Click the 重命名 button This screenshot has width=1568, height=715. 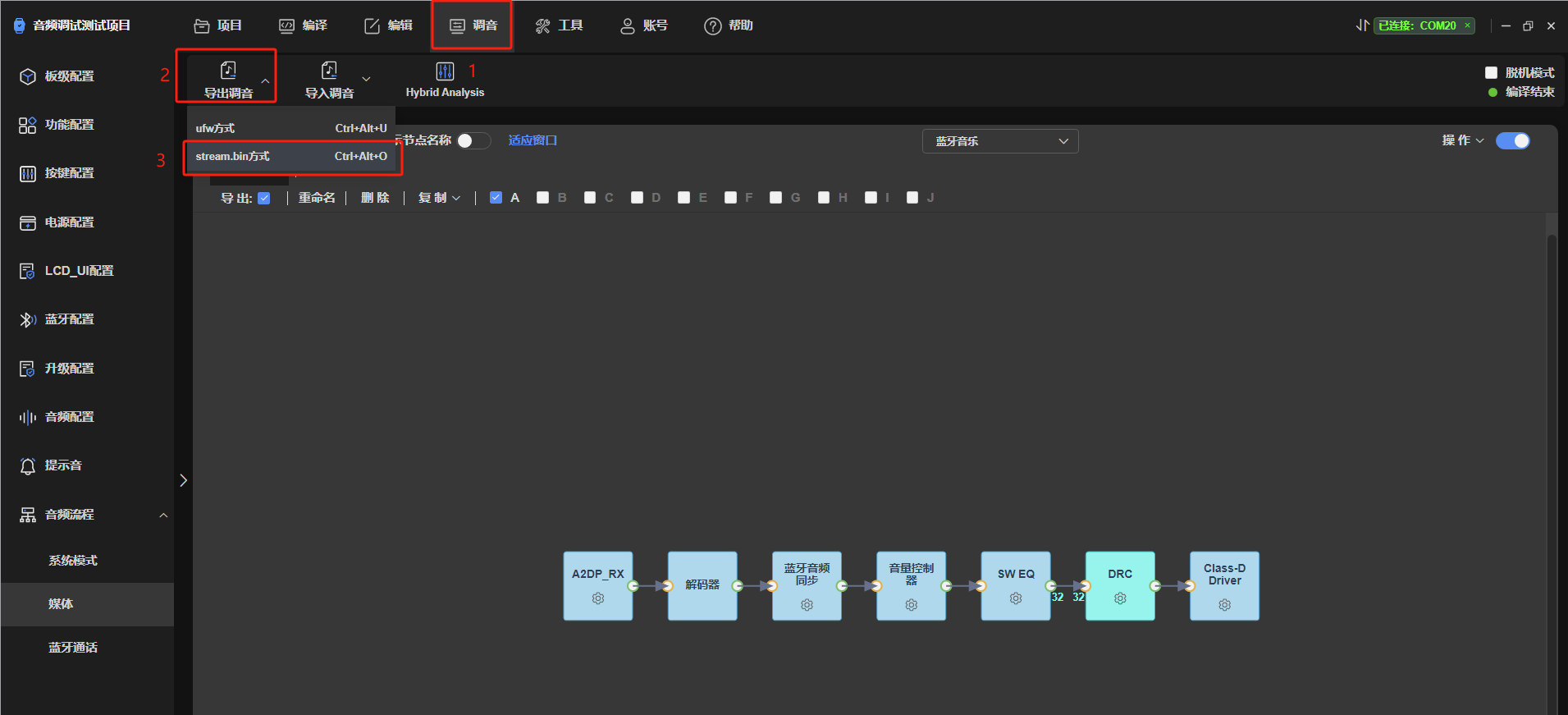click(317, 198)
